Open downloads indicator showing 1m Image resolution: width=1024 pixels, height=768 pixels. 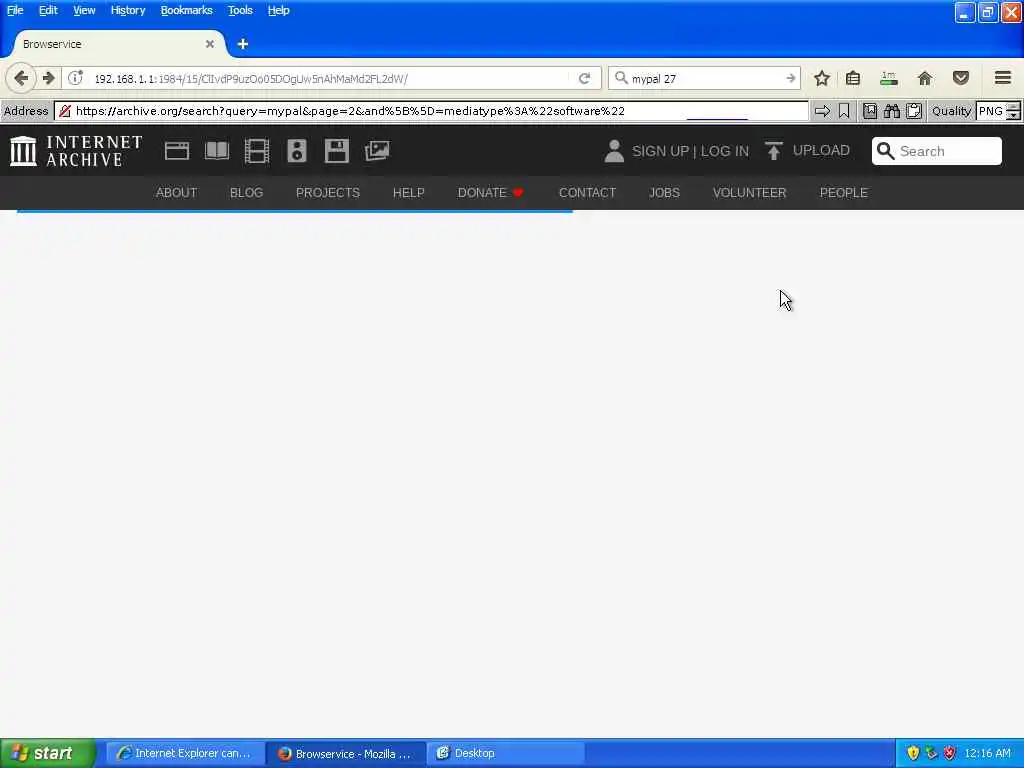tap(889, 78)
